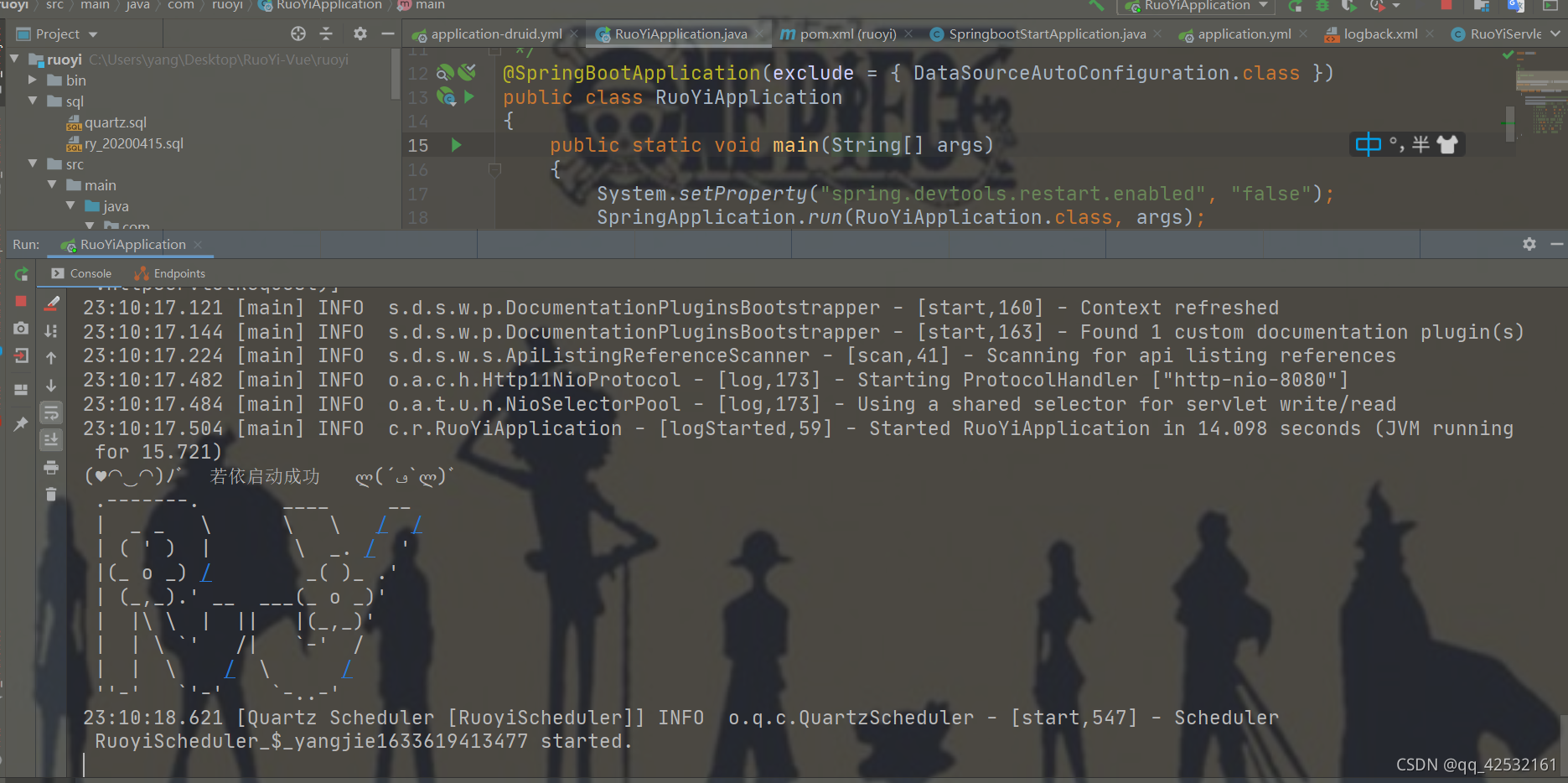1568x783 pixels.
Task: Open Project panel settings gear
Action: point(360,34)
